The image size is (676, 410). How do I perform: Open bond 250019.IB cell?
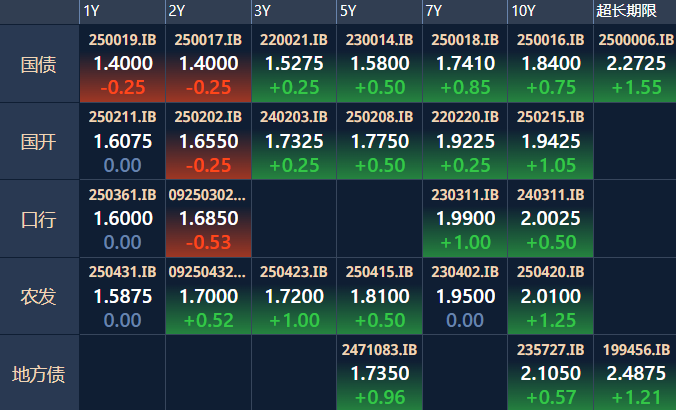(122, 63)
